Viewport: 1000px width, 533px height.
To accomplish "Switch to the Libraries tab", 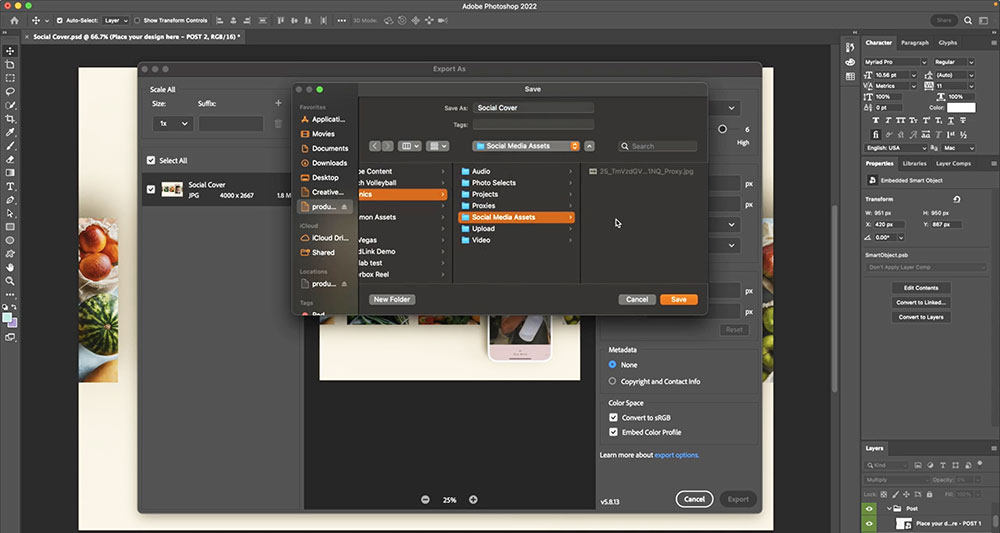I will click(914, 163).
